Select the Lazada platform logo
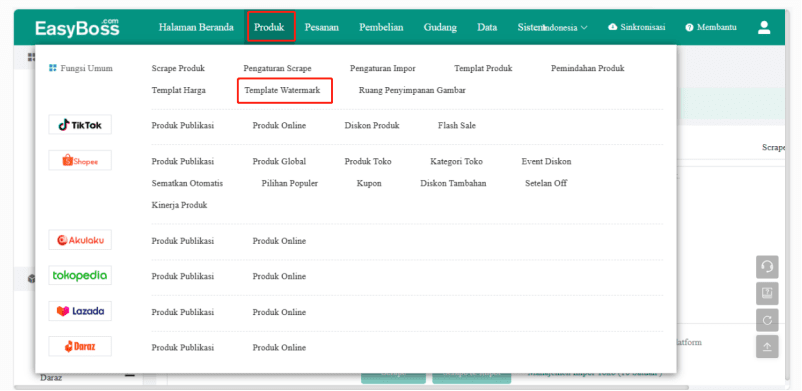Screen dimensions: 802x391 80,311
